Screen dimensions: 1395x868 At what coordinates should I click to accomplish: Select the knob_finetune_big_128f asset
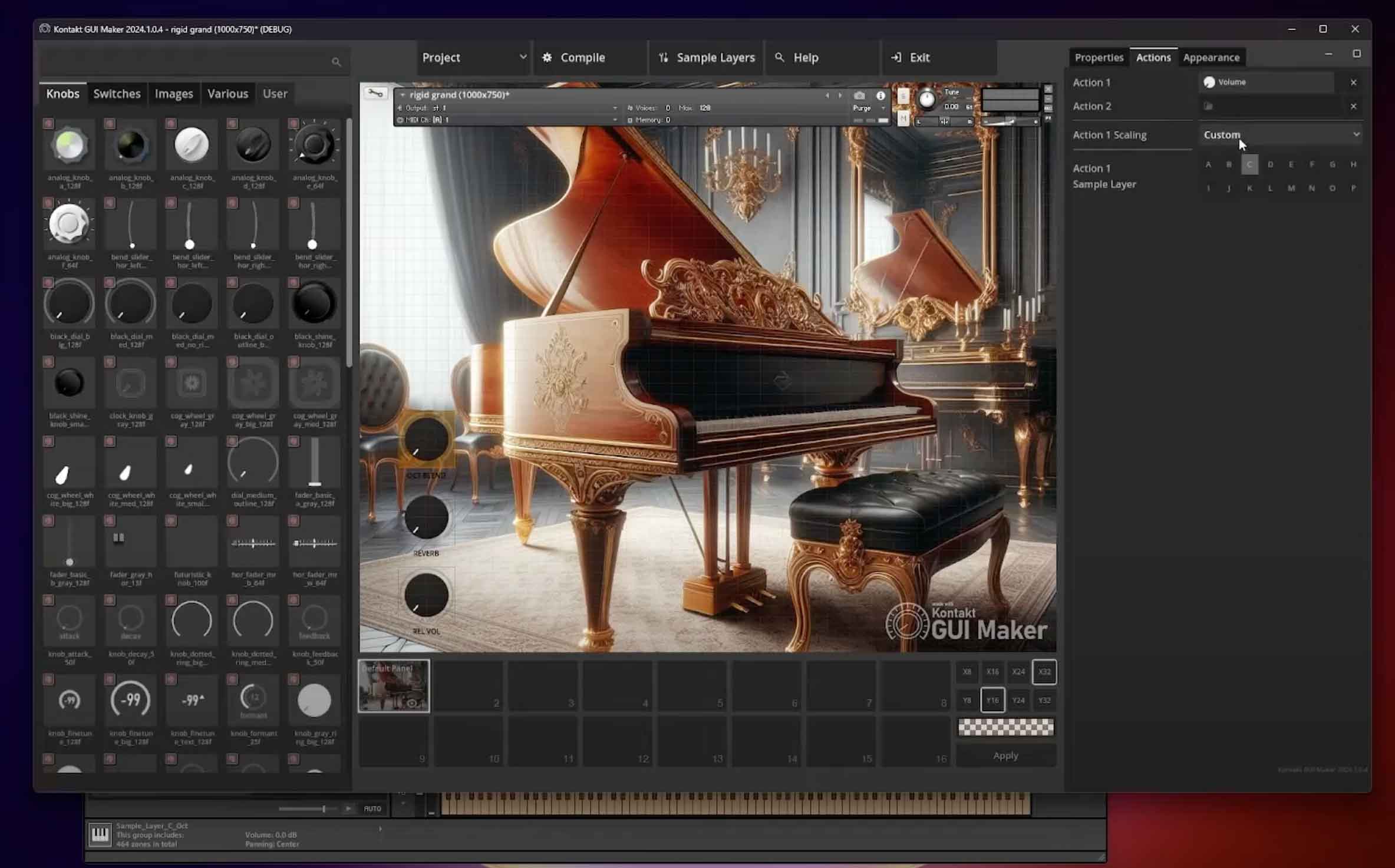click(x=131, y=701)
